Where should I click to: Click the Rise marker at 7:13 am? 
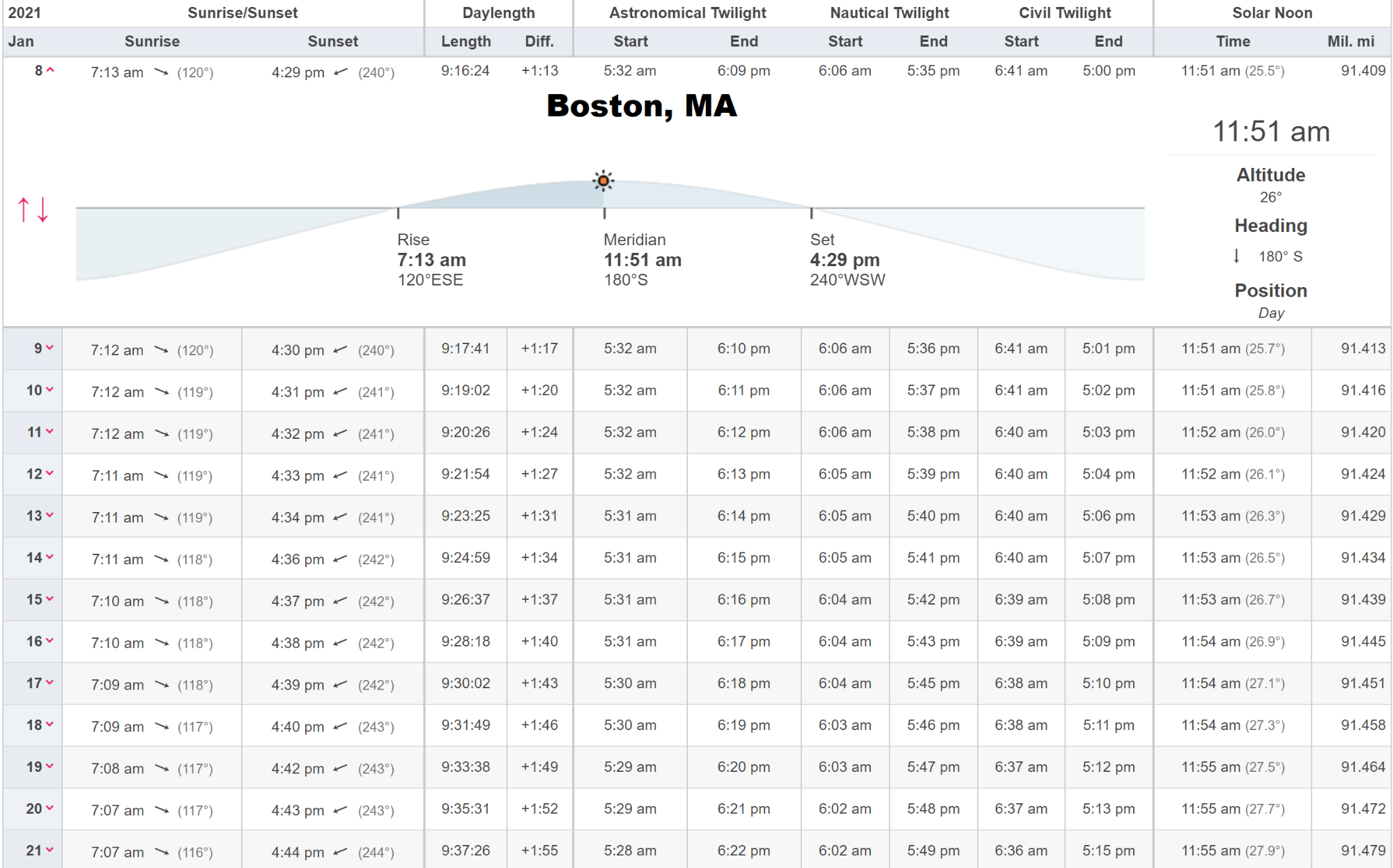[x=431, y=259]
